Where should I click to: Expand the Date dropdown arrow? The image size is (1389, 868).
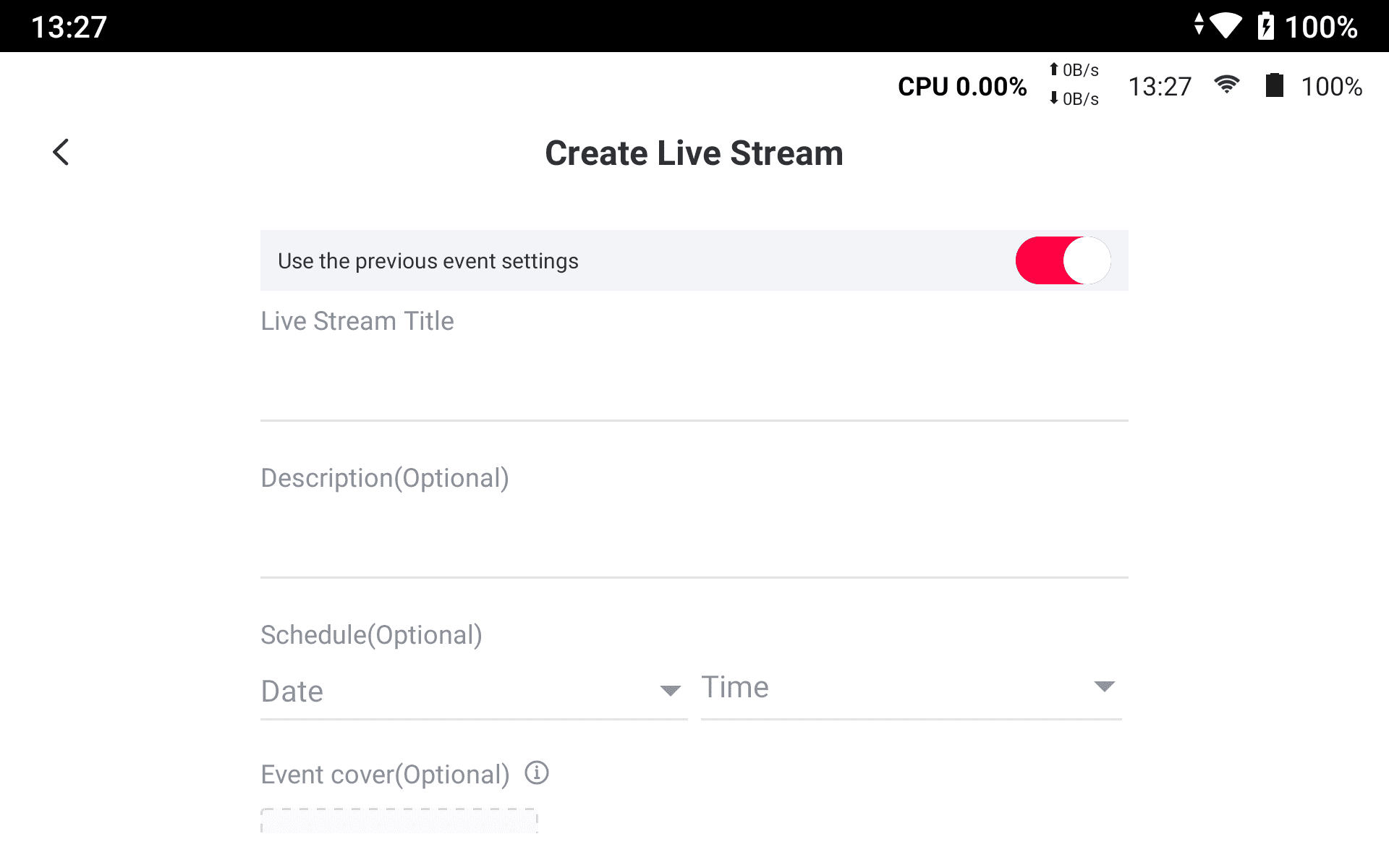click(x=671, y=691)
